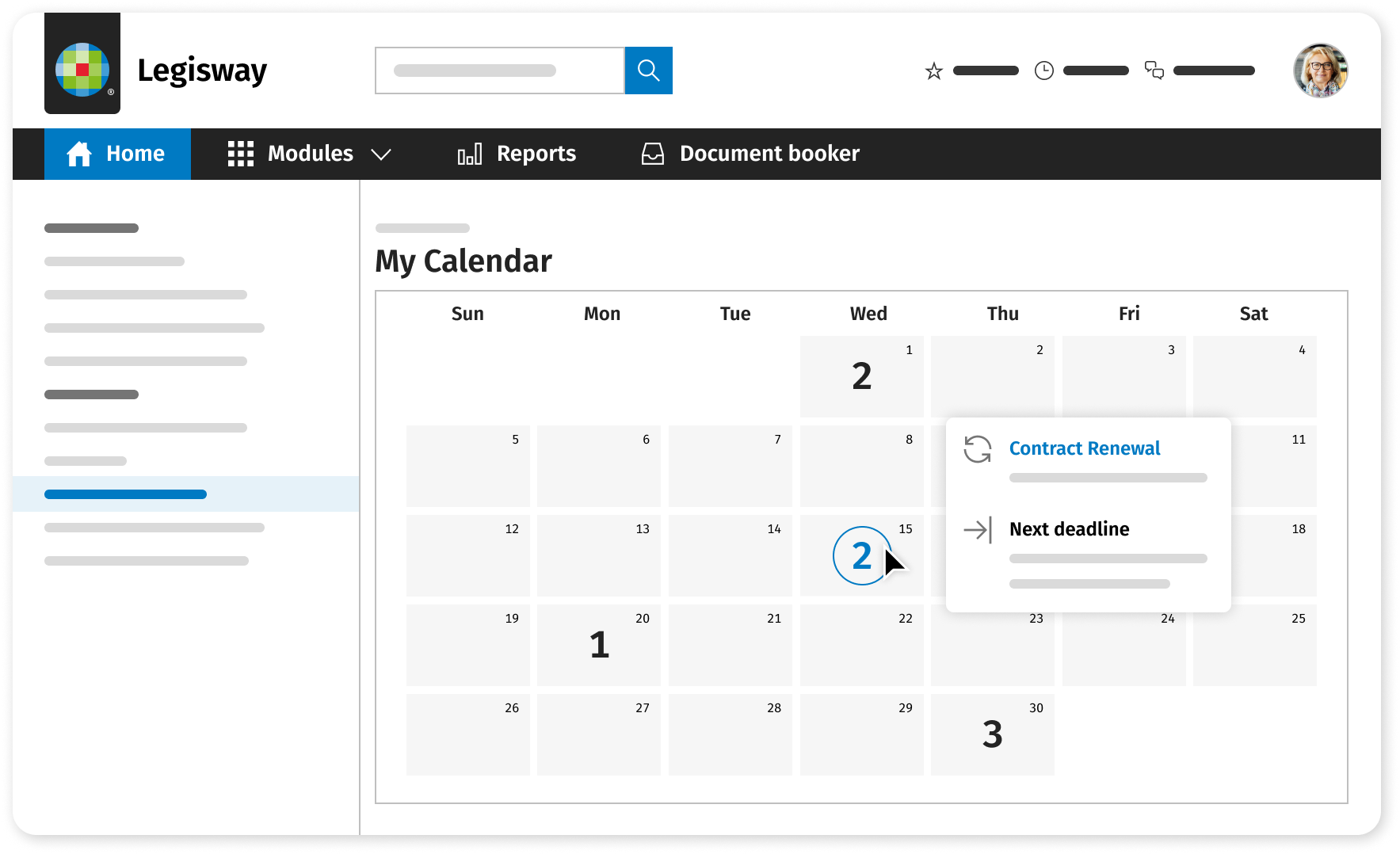
Task: Click the Document booker inbox icon
Action: [653, 154]
